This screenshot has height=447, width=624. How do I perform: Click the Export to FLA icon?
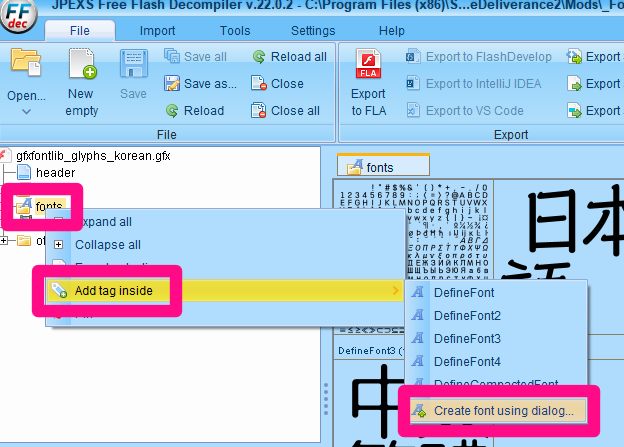[x=368, y=64]
